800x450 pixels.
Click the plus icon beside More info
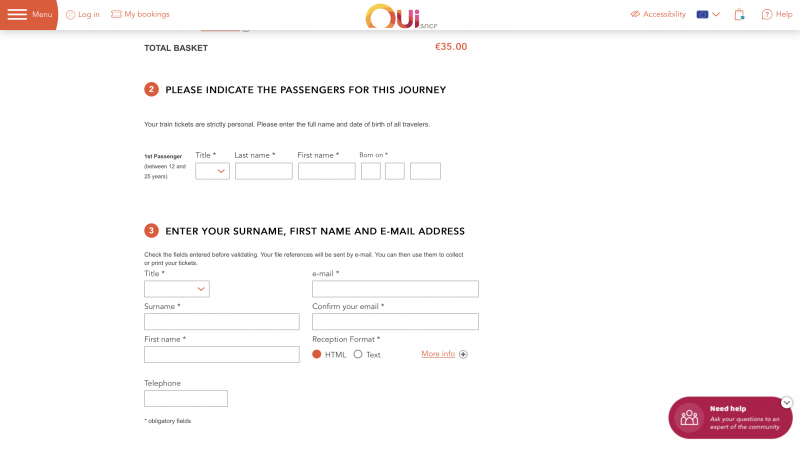(463, 354)
